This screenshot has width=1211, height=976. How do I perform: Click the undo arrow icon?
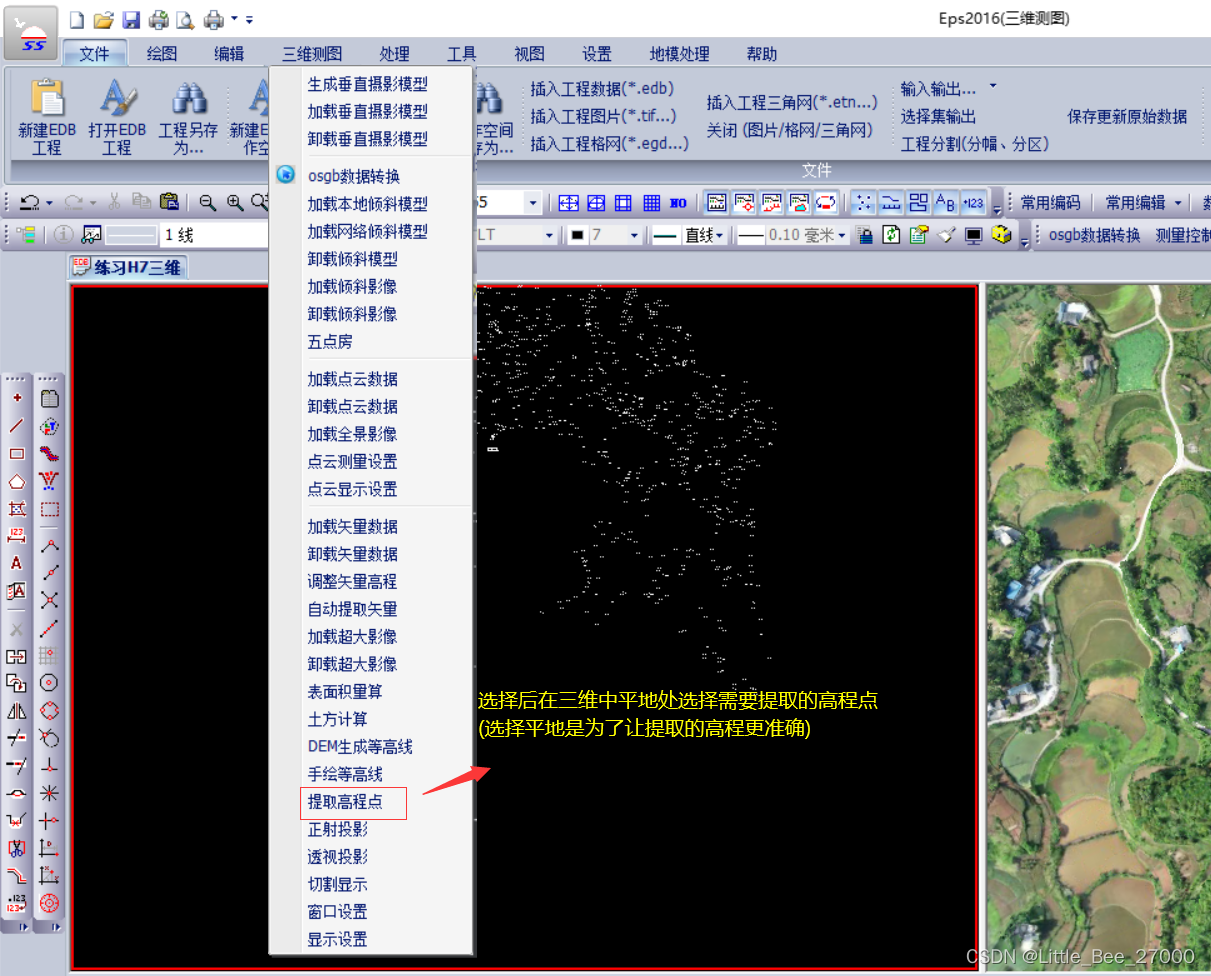point(29,203)
